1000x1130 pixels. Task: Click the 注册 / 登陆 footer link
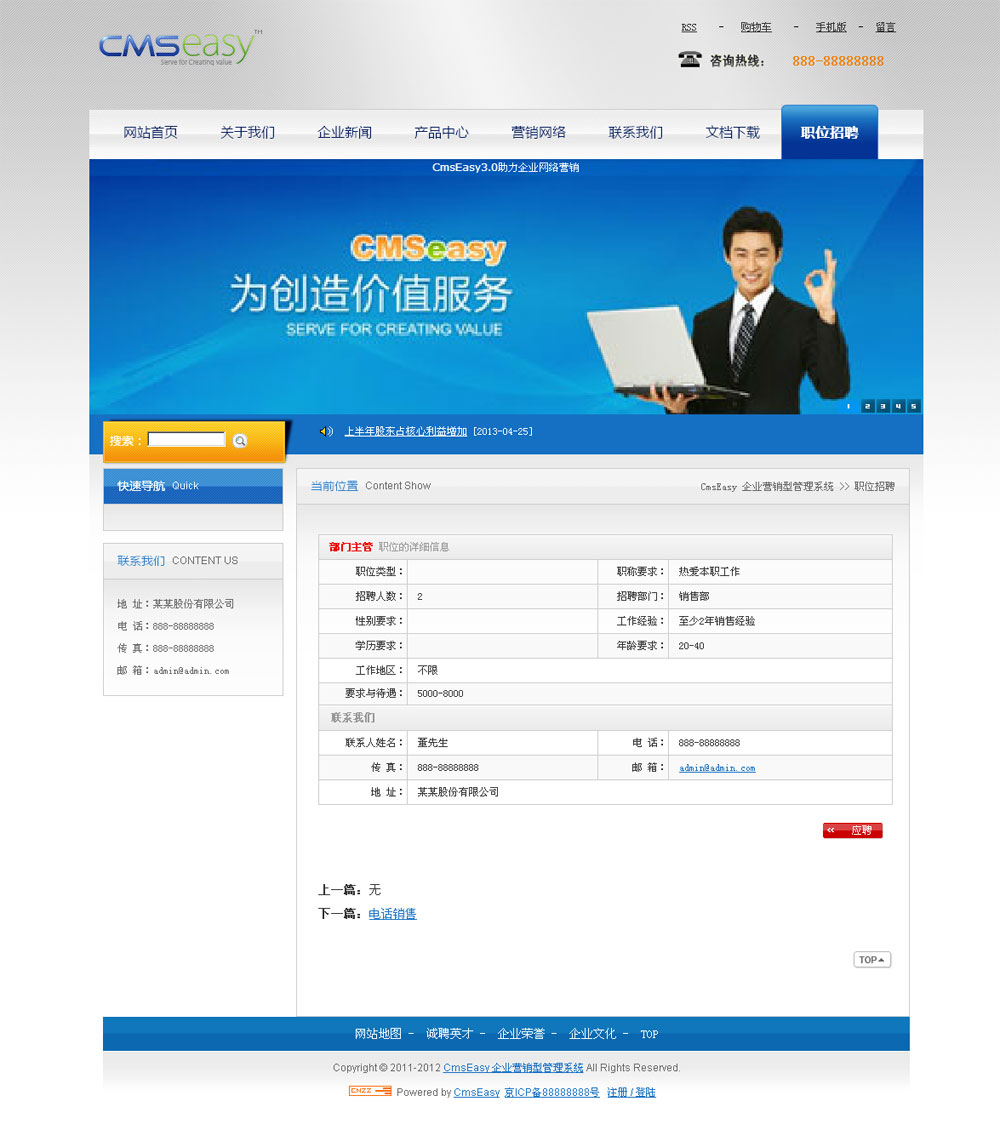pyautogui.click(x=631, y=1092)
